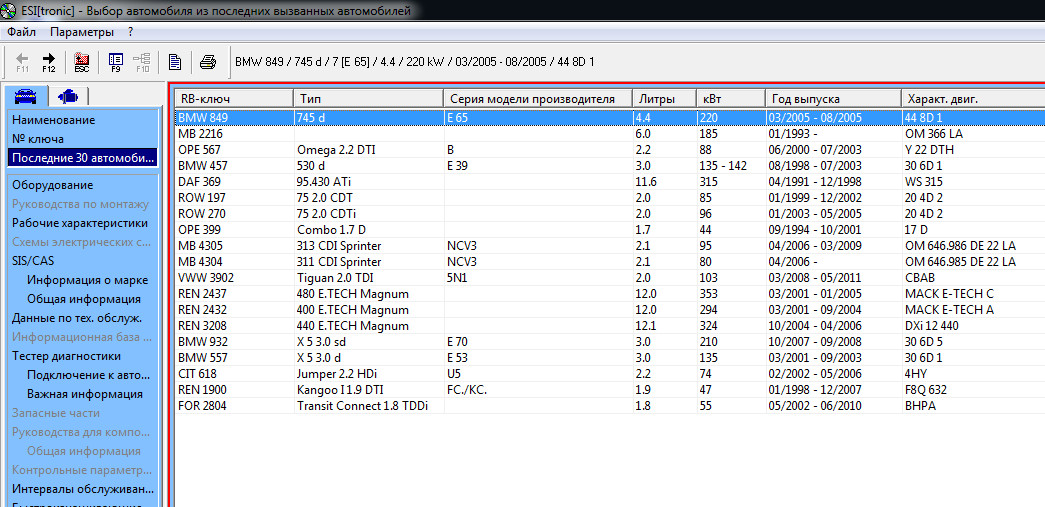Switch to the engine component tab

[68, 96]
